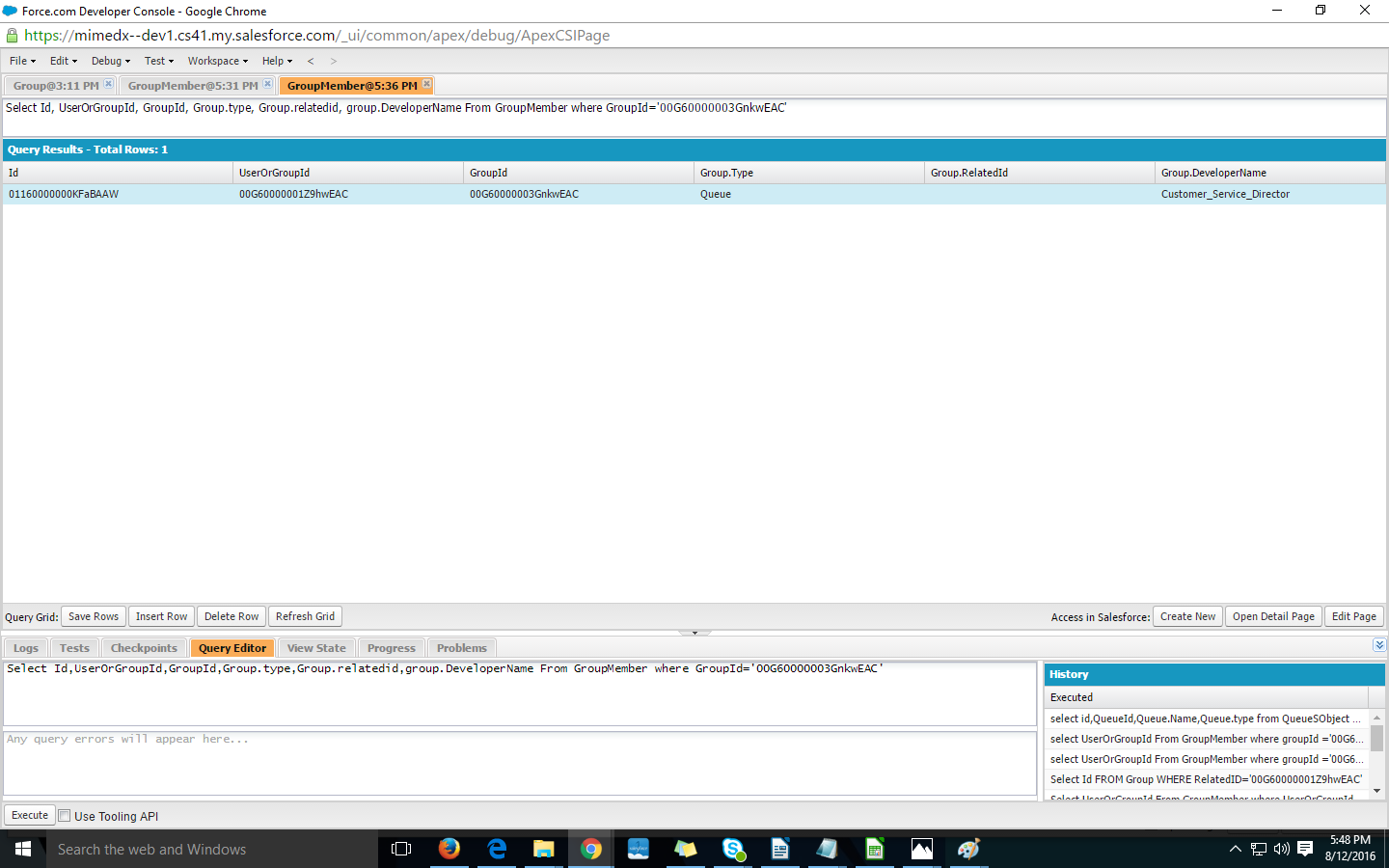Click the Windows search box

212,849
